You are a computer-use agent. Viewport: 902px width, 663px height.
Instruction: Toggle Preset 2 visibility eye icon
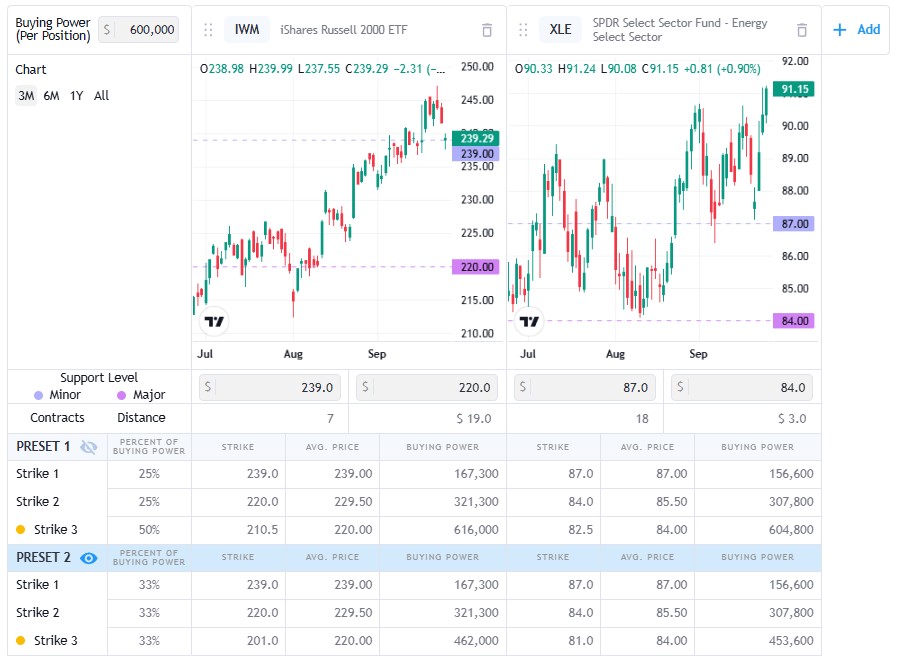click(89, 558)
